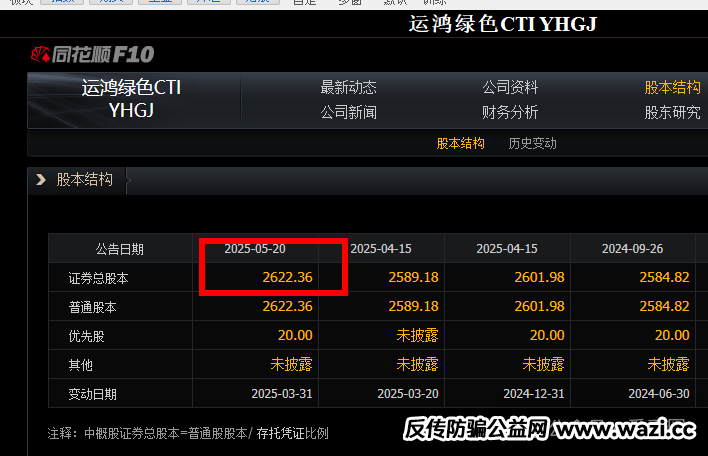This screenshot has width=708, height=456.
Task: Click the 其他 row header
Action: pyautogui.click(x=80, y=365)
